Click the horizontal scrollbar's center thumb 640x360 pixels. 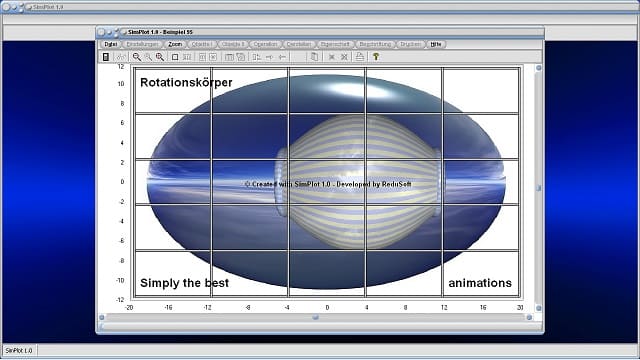[x=316, y=317]
